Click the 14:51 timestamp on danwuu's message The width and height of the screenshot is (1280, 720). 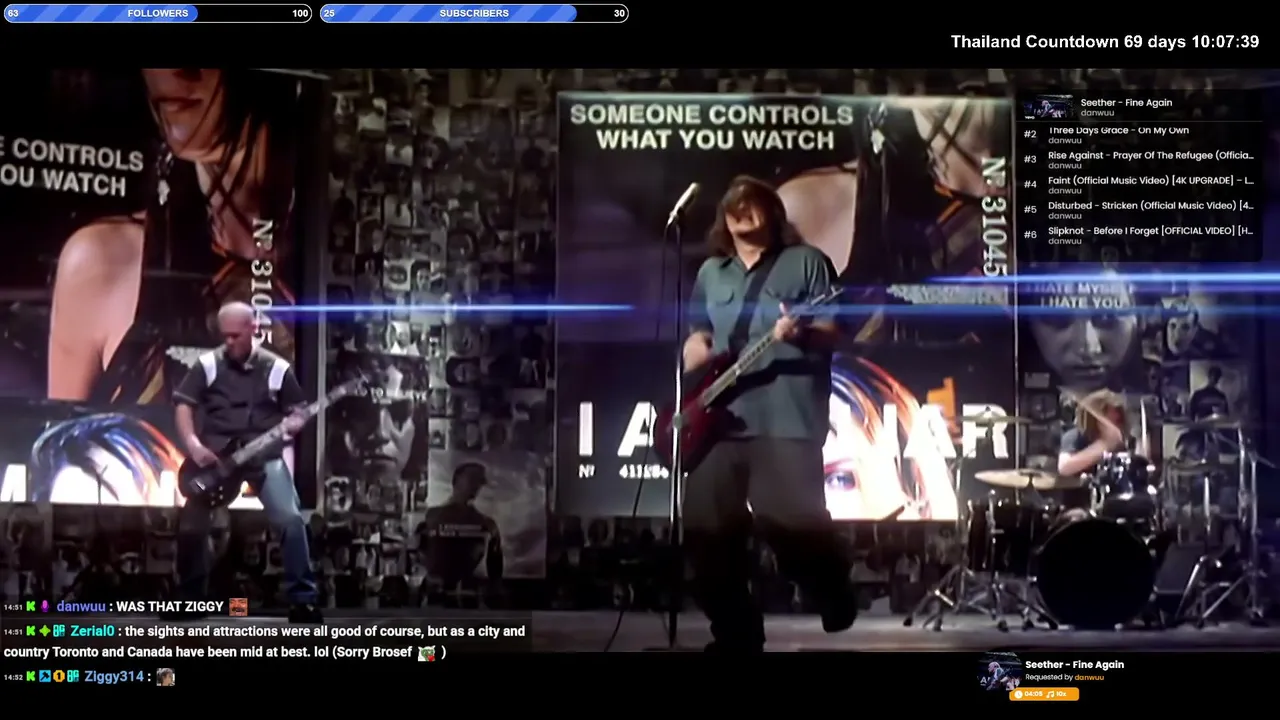click(13, 607)
